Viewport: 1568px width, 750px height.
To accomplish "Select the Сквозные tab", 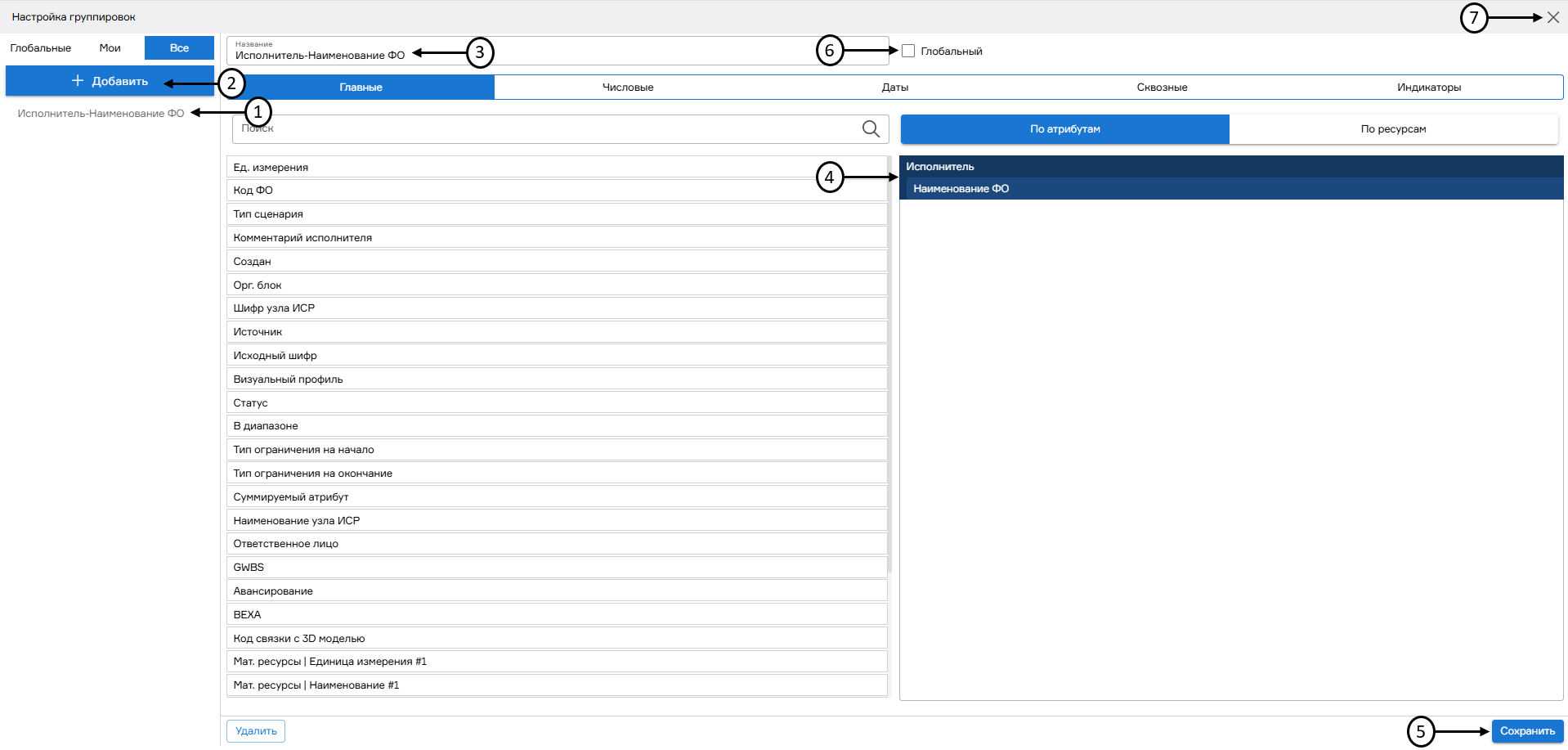I will pyautogui.click(x=1162, y=88).
